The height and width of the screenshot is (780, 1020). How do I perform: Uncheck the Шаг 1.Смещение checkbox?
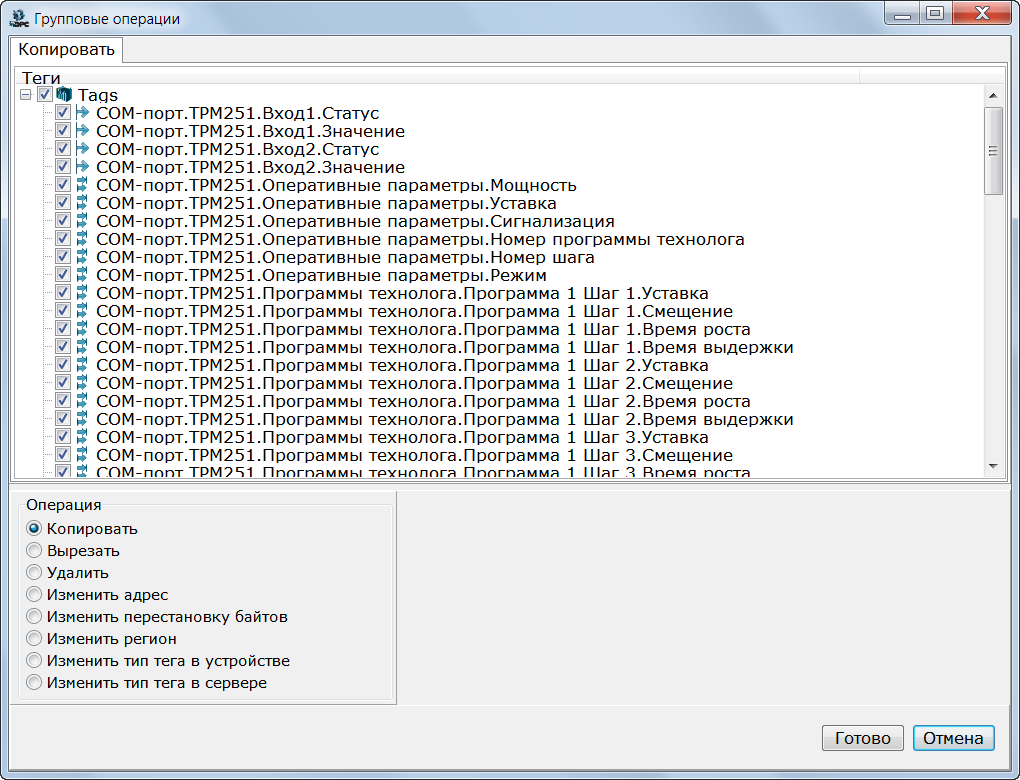point(62,310)
